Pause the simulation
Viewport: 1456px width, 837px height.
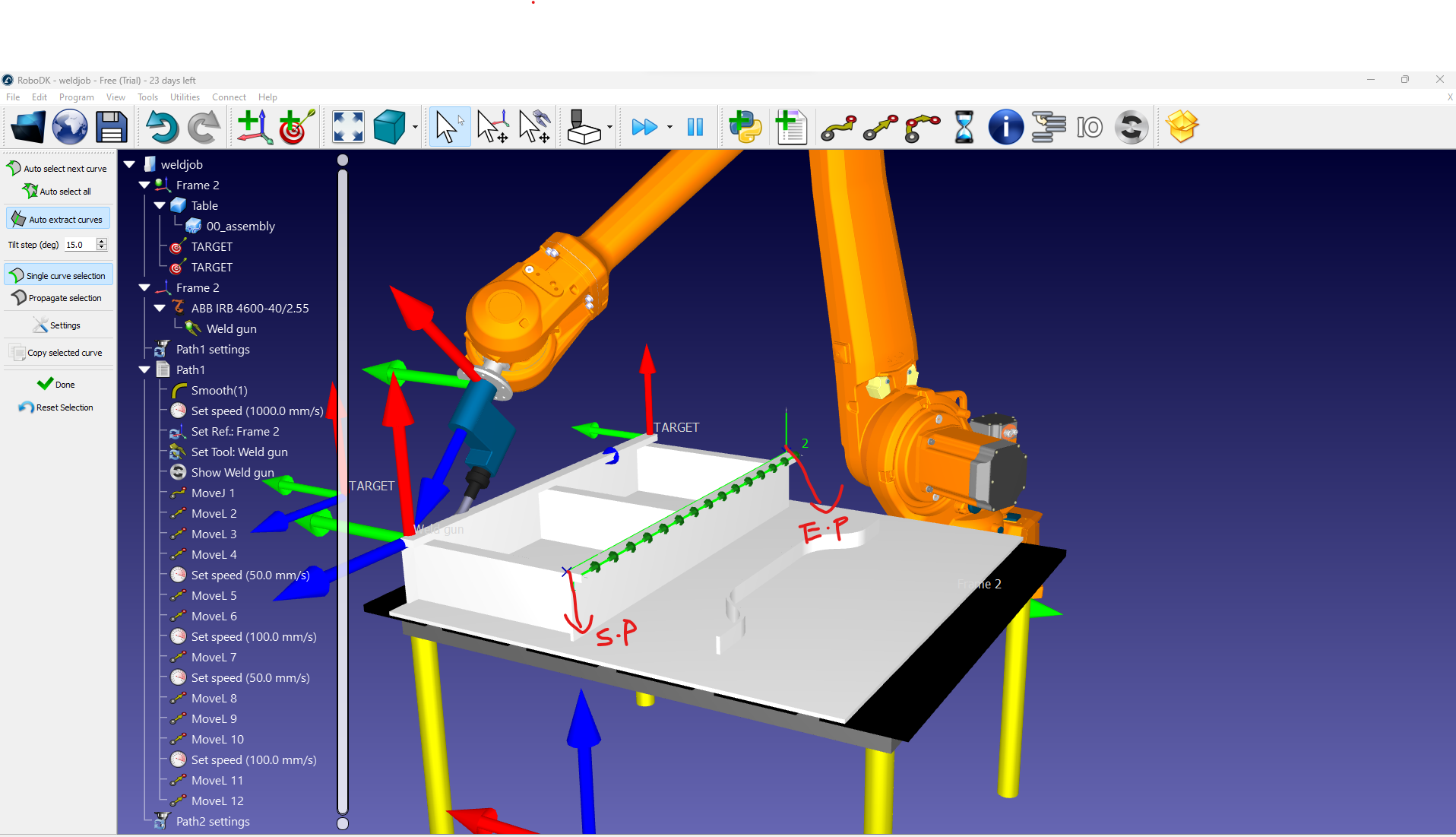695,127
